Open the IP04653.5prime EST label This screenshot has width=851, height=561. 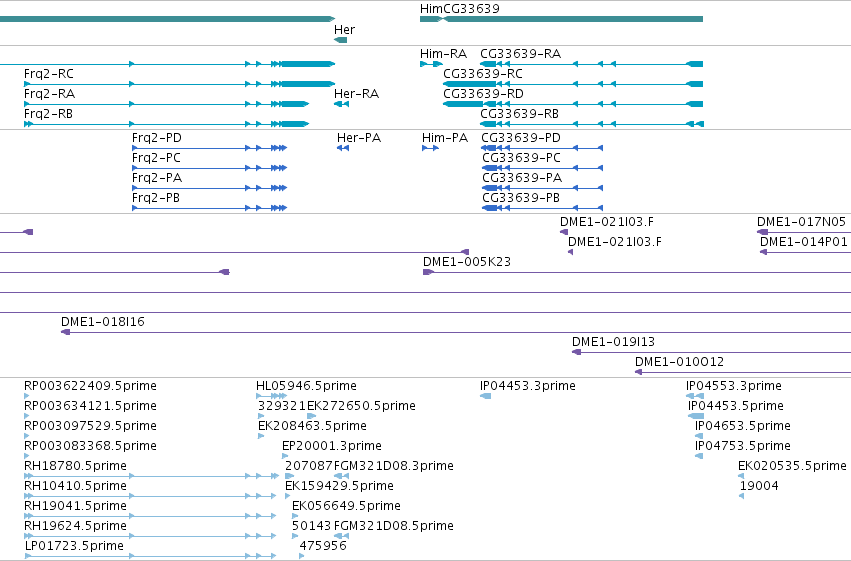pos(742,426)
